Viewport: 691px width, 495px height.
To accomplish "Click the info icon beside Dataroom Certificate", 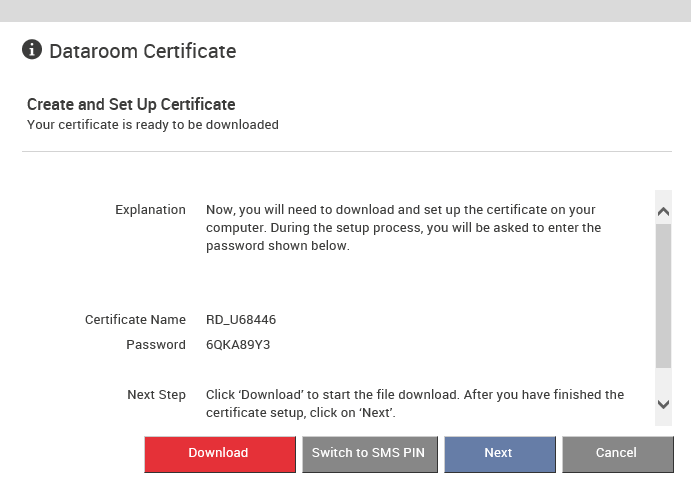I will click(x=32, y=49).
